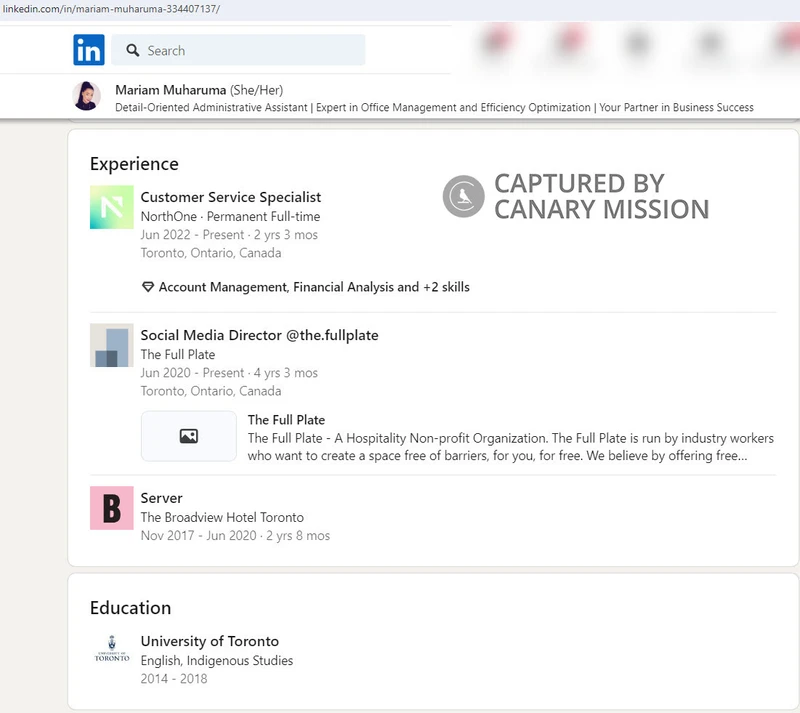Open Social Media Director @the.fullplate title

coord(260,335)
